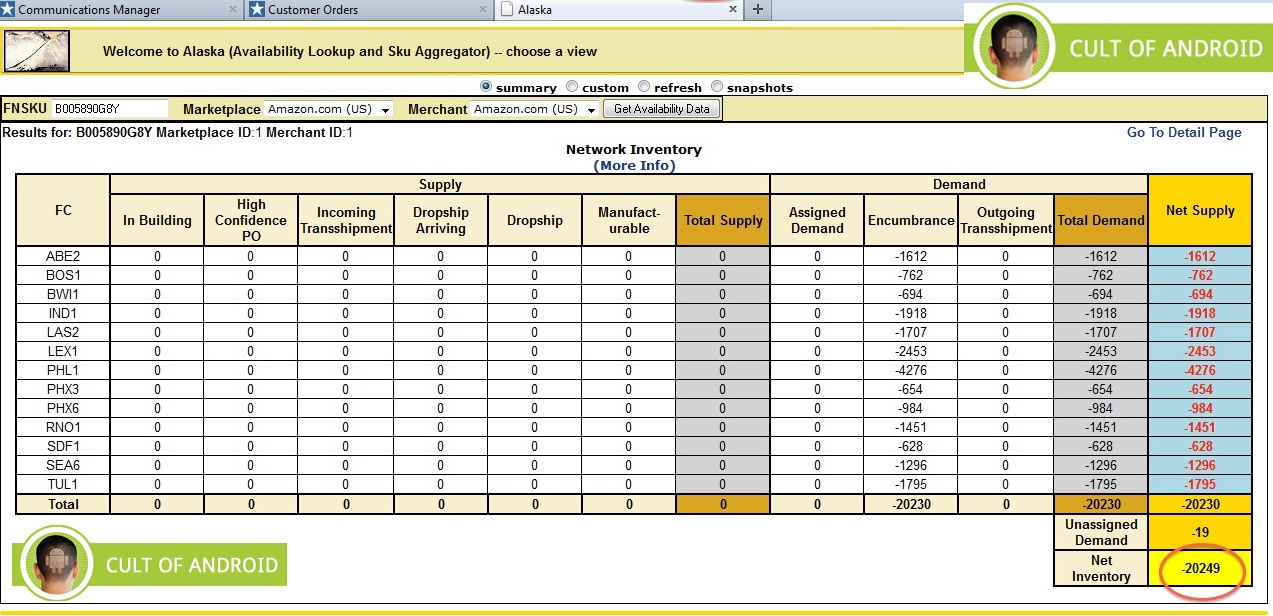Open a new browser tab with plus button

pos(757,10)
